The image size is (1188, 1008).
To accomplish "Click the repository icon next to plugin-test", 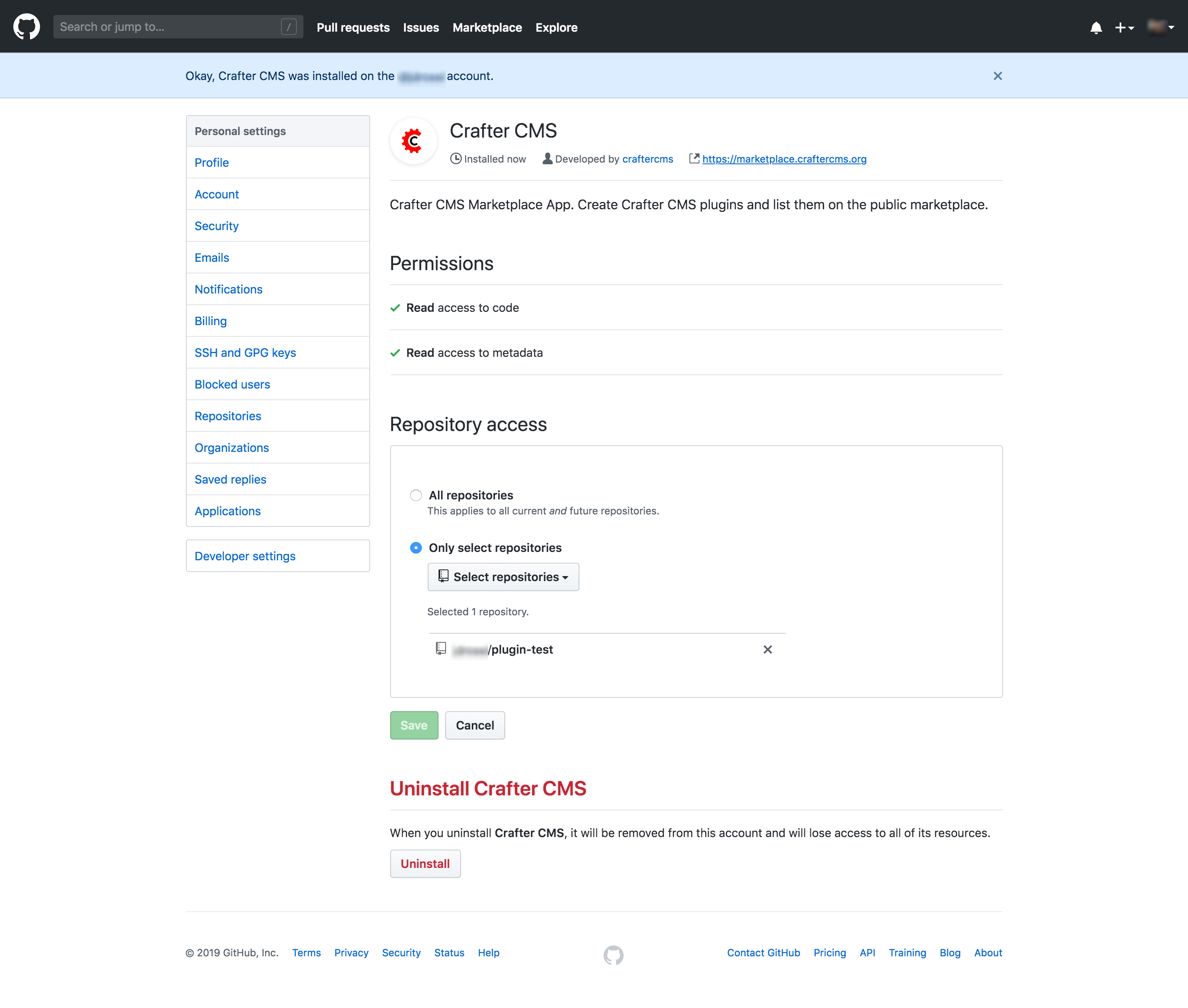I will coord(441,649).
